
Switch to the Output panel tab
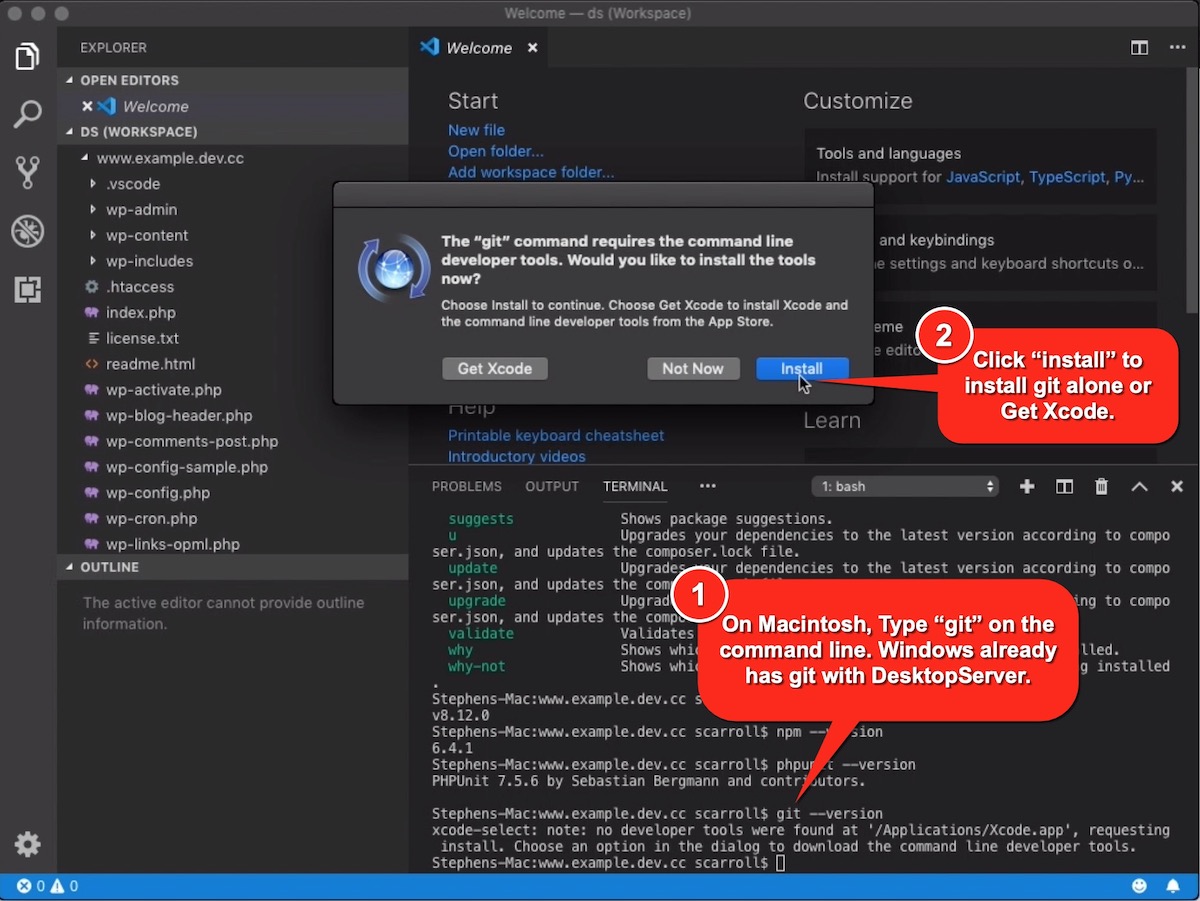coord(552,486)
